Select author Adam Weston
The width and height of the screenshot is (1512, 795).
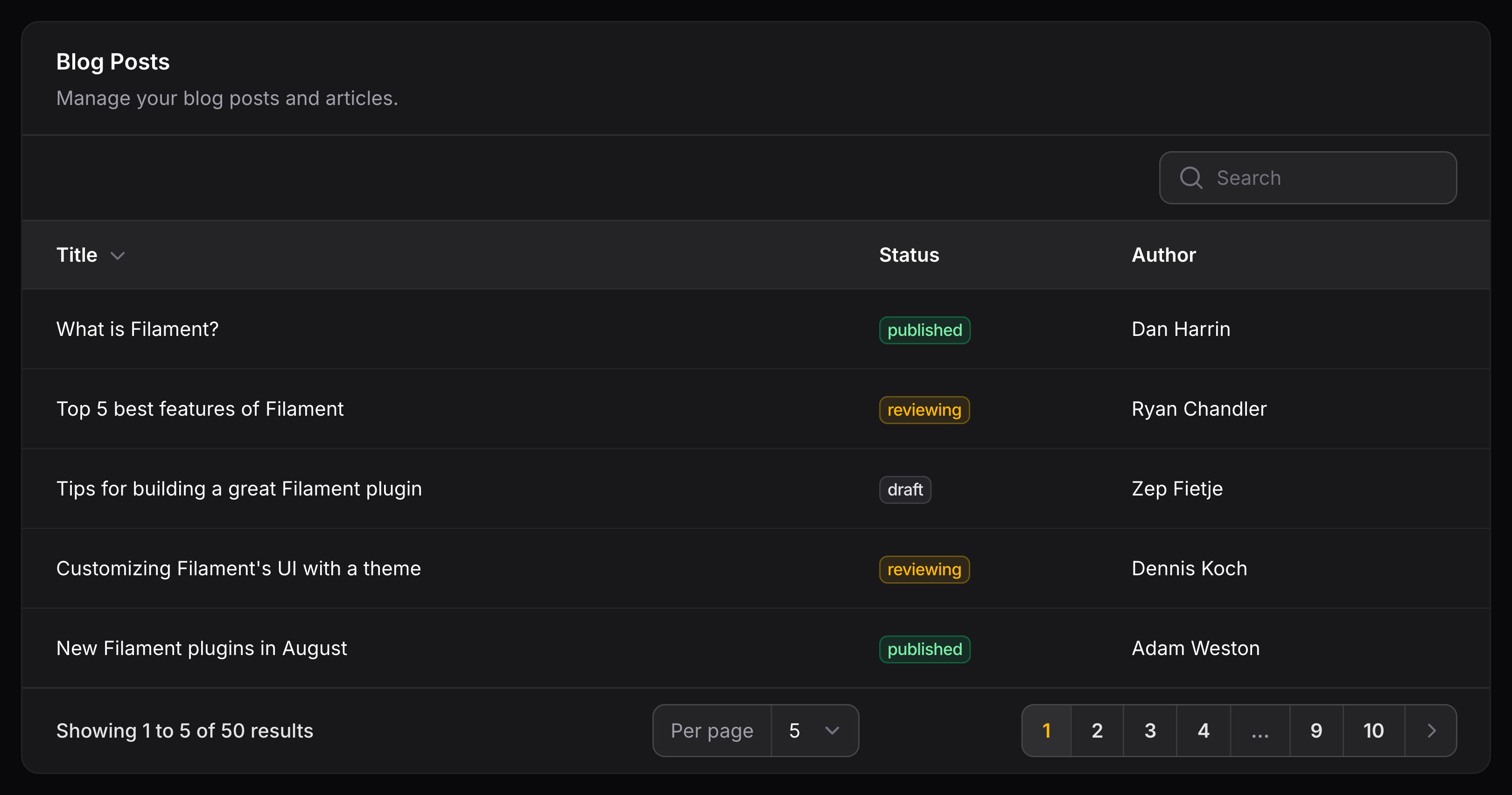[x=1196, y=649]
